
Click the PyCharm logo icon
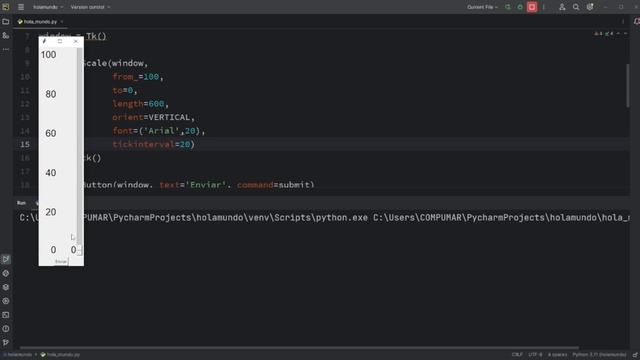pyautogui.click(x=6, y=7)
